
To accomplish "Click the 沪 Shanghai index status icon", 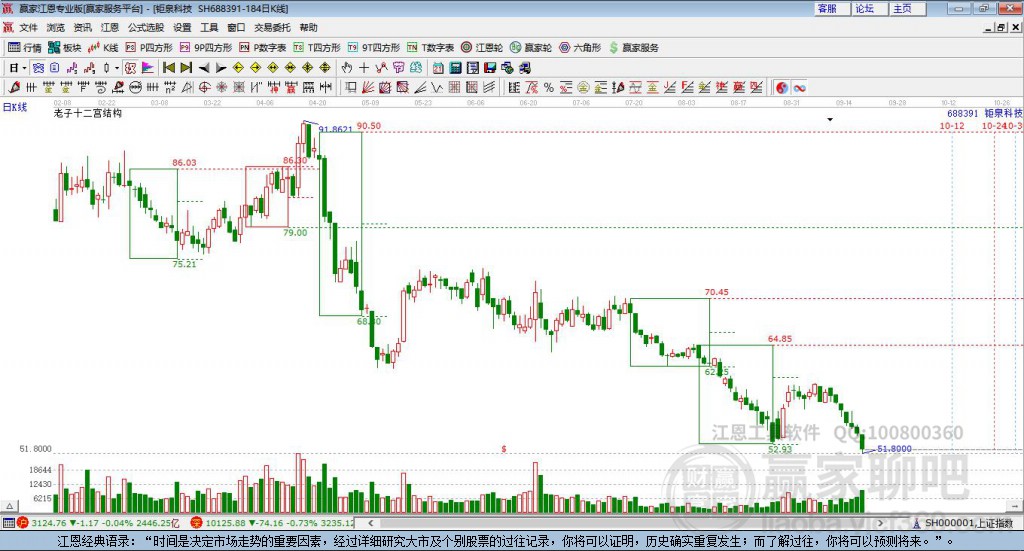I will tap(23, 523).
